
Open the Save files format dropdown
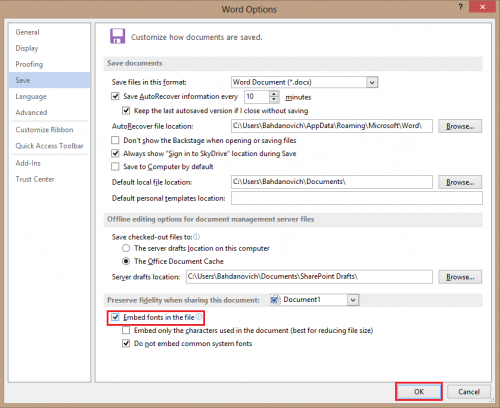point(372,82)
